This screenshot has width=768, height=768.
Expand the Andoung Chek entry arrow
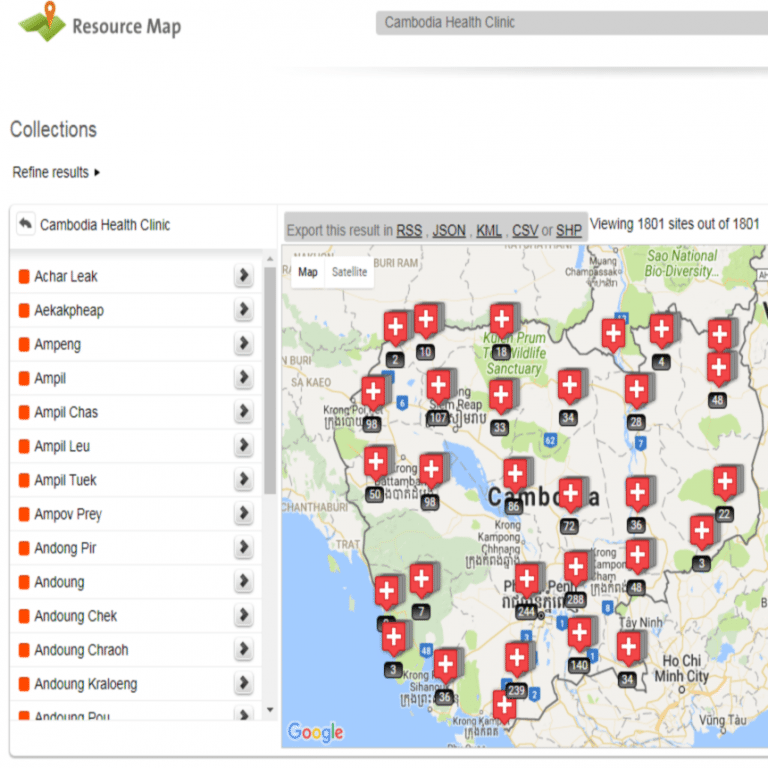(x=243, y=615)
